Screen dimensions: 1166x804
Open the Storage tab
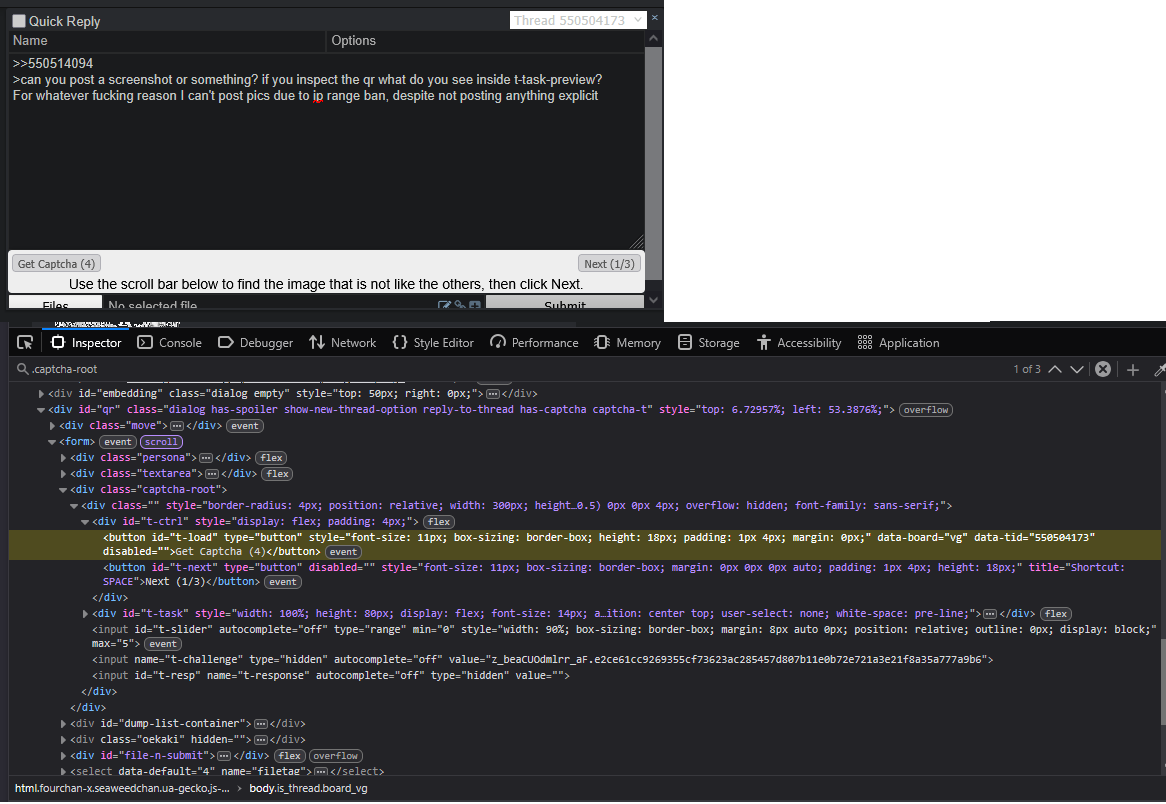(x=708, y=343)
